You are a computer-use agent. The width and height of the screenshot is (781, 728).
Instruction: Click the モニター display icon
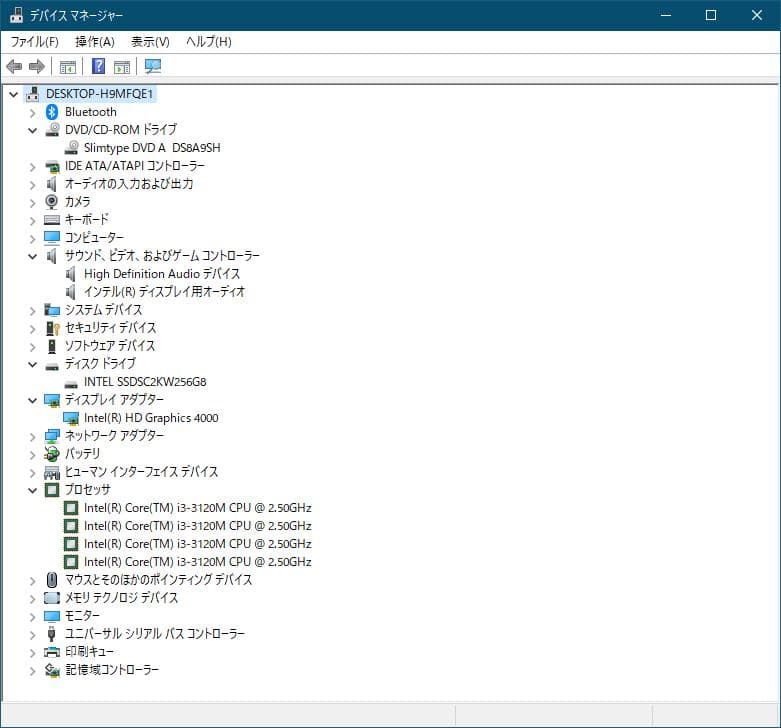click(x=52, y=616)
